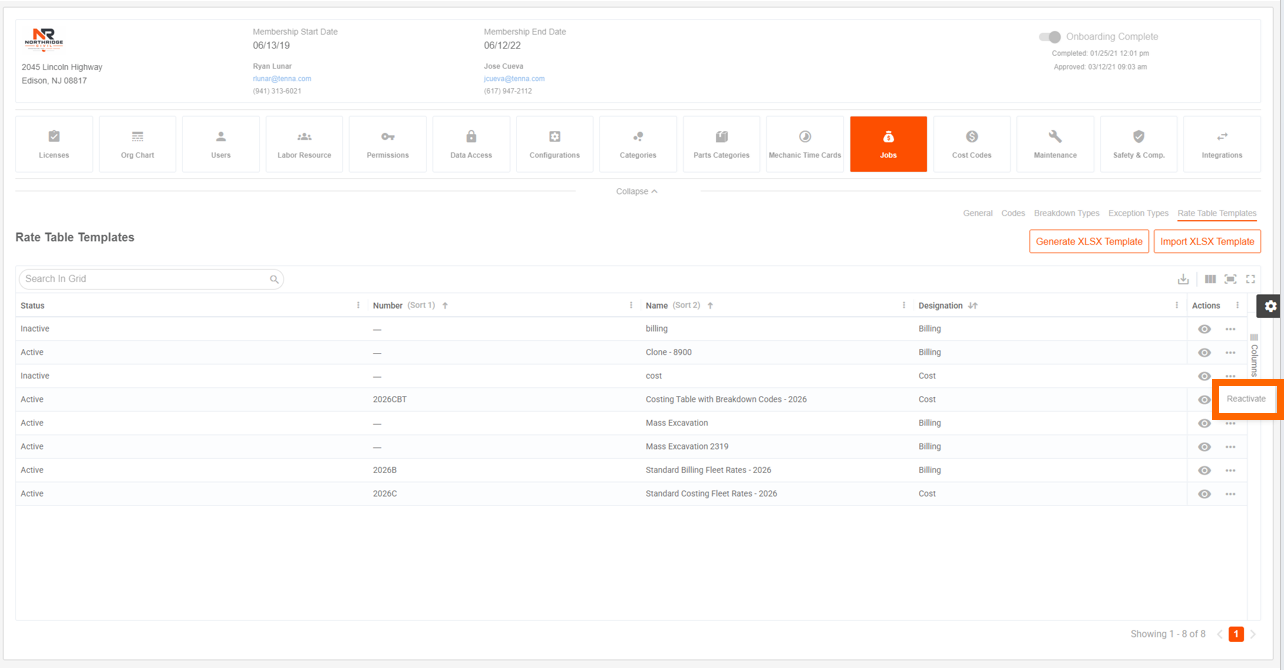Image resolution: width=1284 pixels, height=670 pixels.
Task: Click the grid columns layout icon
Action: pyautogui.click(x=1210, y=279)
